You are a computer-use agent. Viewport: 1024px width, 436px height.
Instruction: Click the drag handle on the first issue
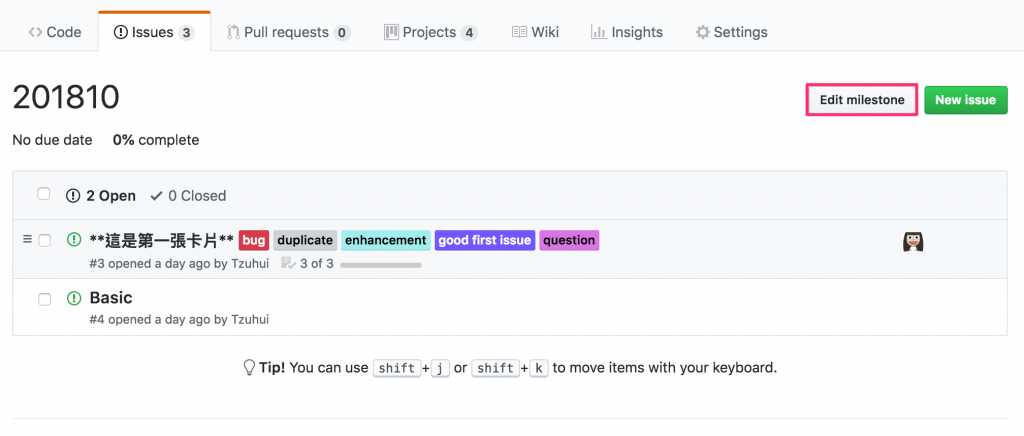click(x=27, y=239)
